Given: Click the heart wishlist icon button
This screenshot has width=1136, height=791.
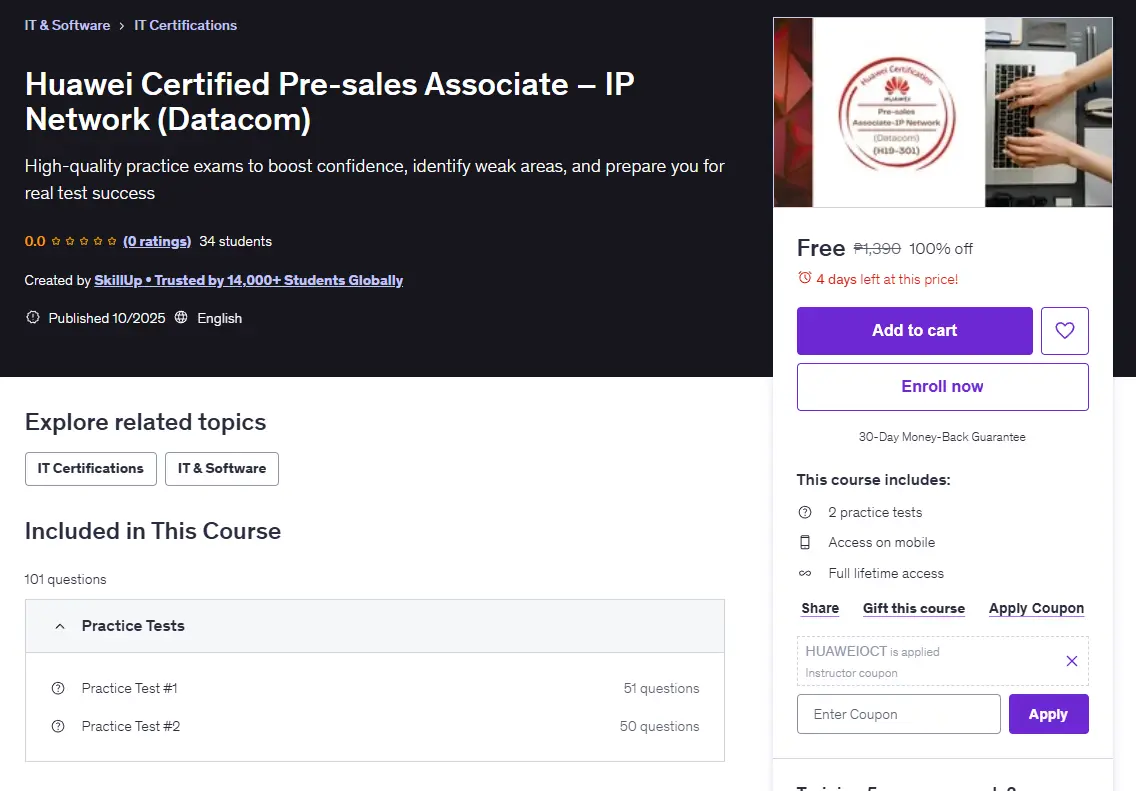Looking at the screenshot, I should pyautogui.click(x=1064, y=330).
